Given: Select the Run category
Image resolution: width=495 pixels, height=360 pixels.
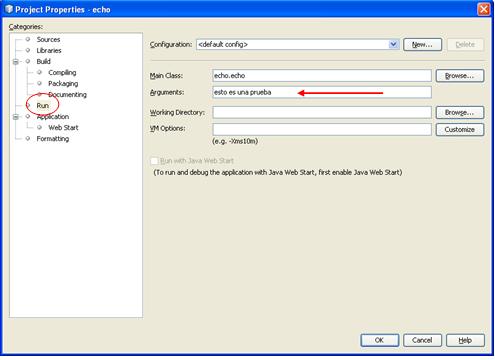Looking at the screenshot, I should click(x=42, y=105).
